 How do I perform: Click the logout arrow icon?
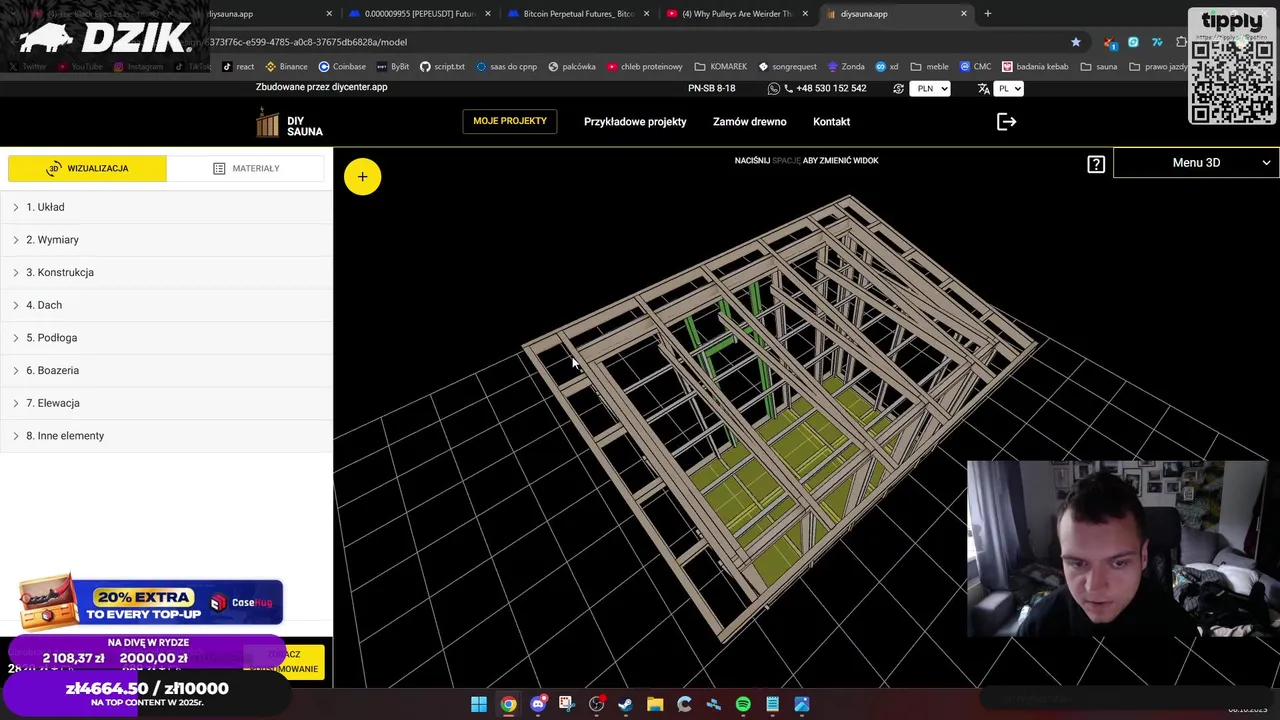click(x=1006, y=121)
